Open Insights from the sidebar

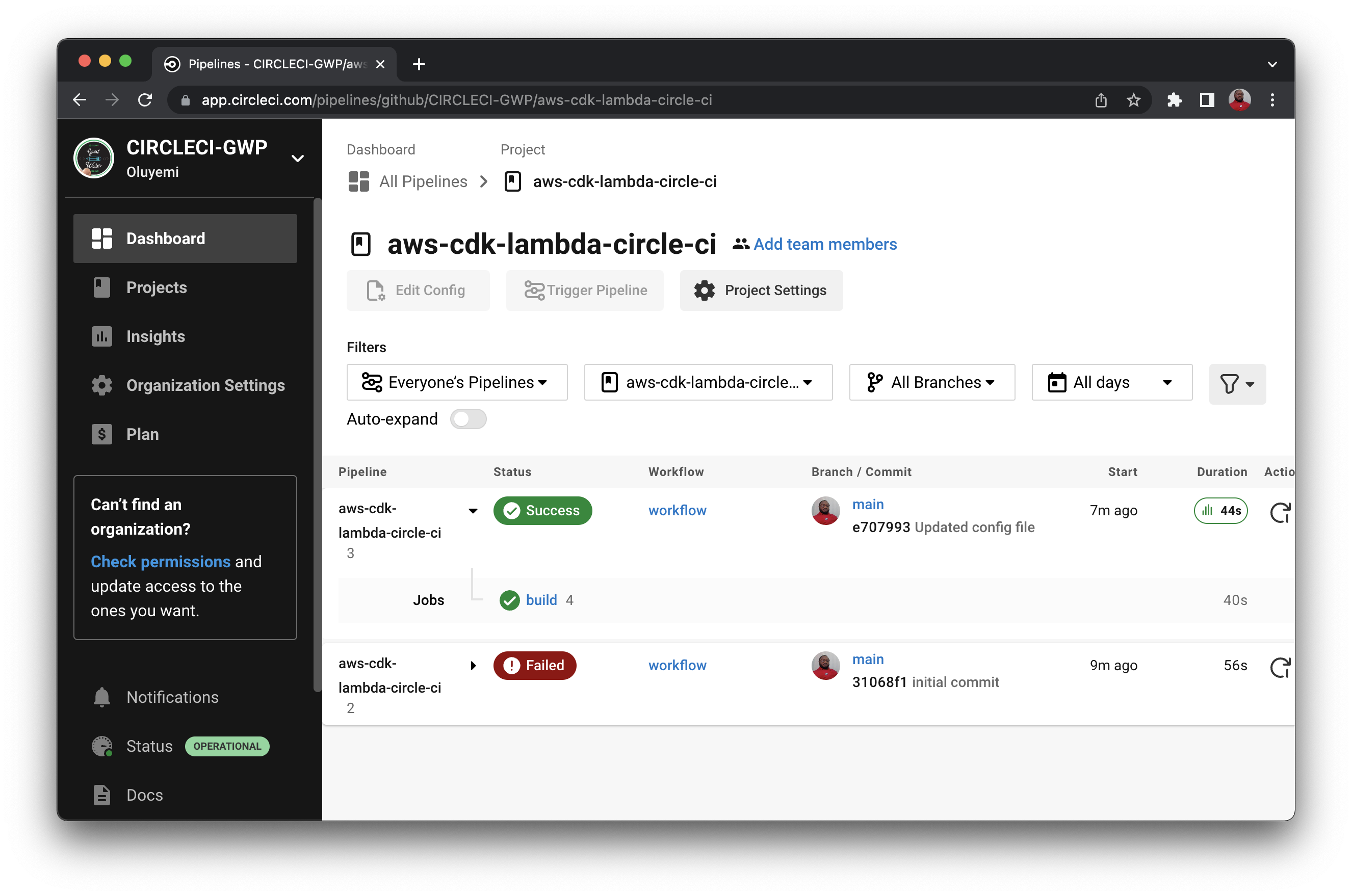[155, 336]
